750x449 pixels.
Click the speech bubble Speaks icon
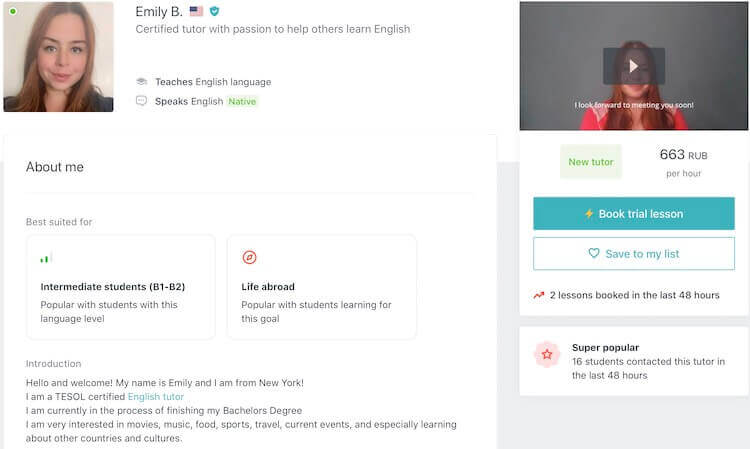(x=142, y=101)
